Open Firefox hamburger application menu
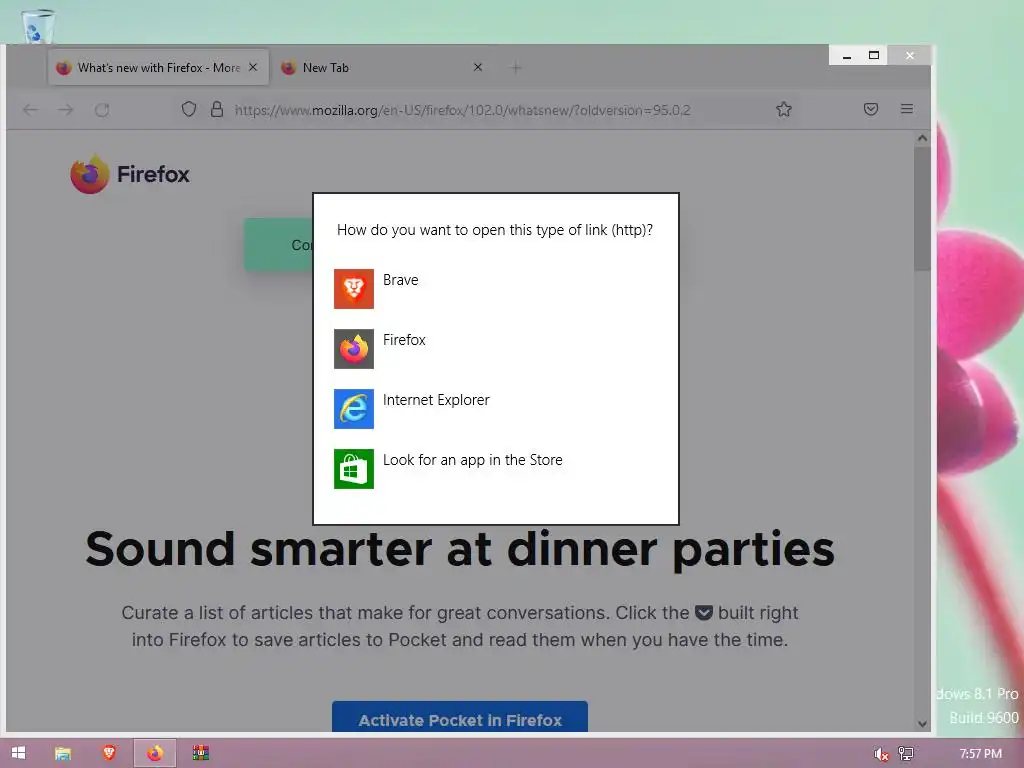The image size is (1024, 768). [x=906, y=109]
